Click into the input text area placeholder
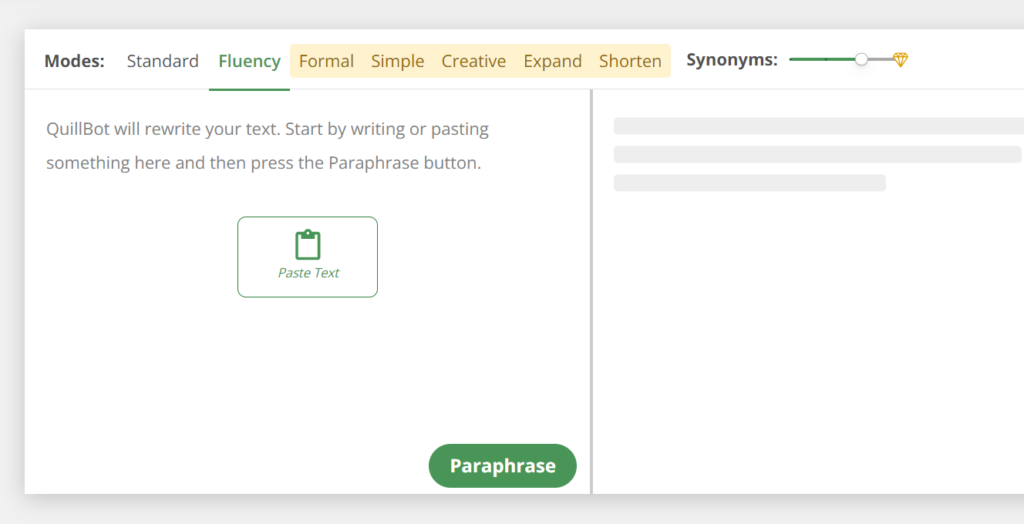 [267, 146]
